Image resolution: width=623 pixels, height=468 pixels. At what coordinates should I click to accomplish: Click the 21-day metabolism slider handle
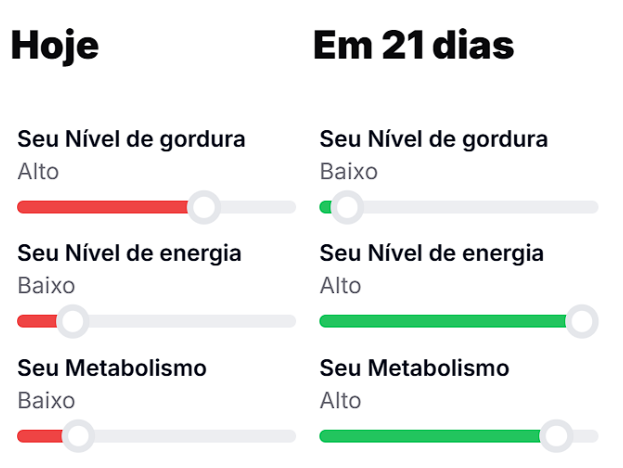[x=556, y=436]
